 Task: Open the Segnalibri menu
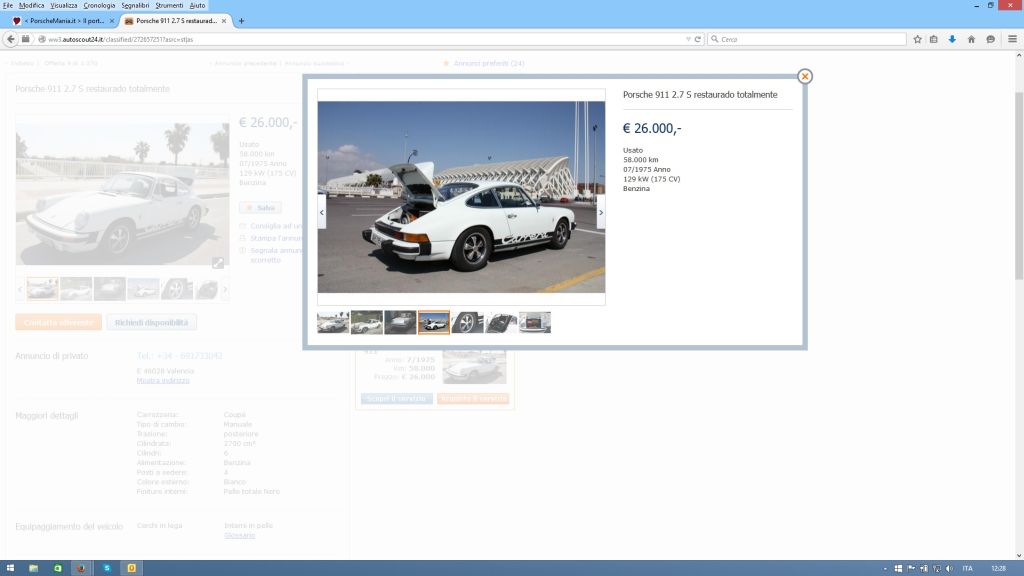click(135, 5)
